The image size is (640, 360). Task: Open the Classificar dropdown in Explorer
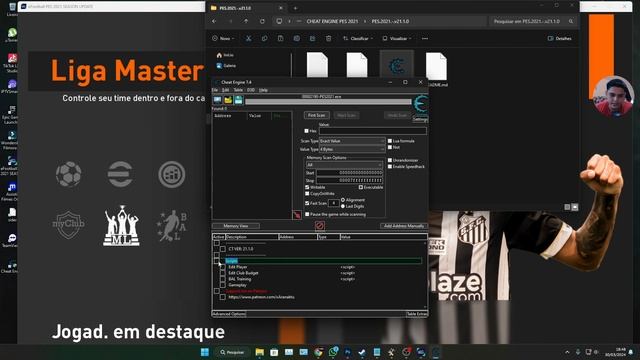pos(358,38)
